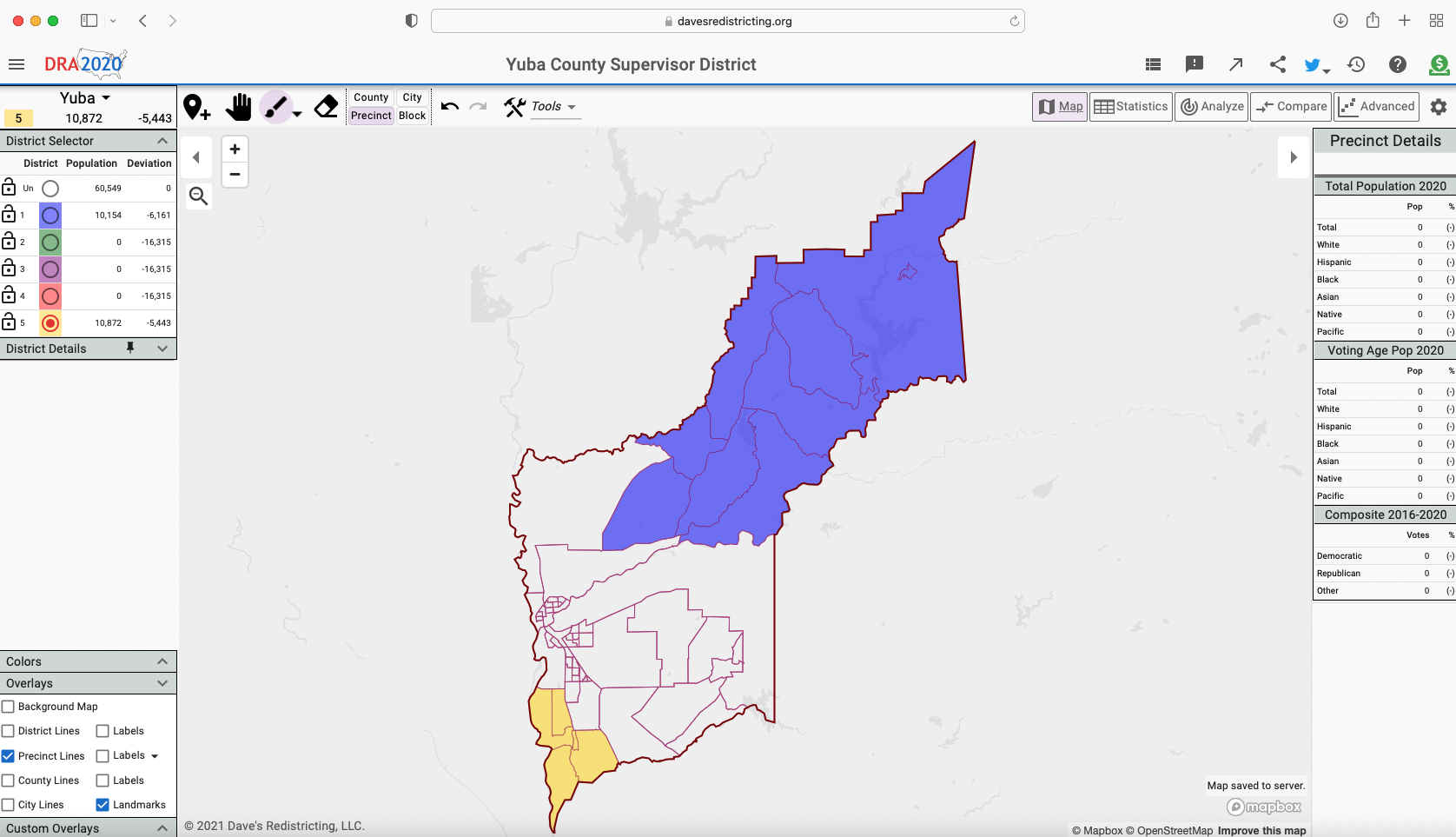Select the Unassigned district radio button

[50, 188]
